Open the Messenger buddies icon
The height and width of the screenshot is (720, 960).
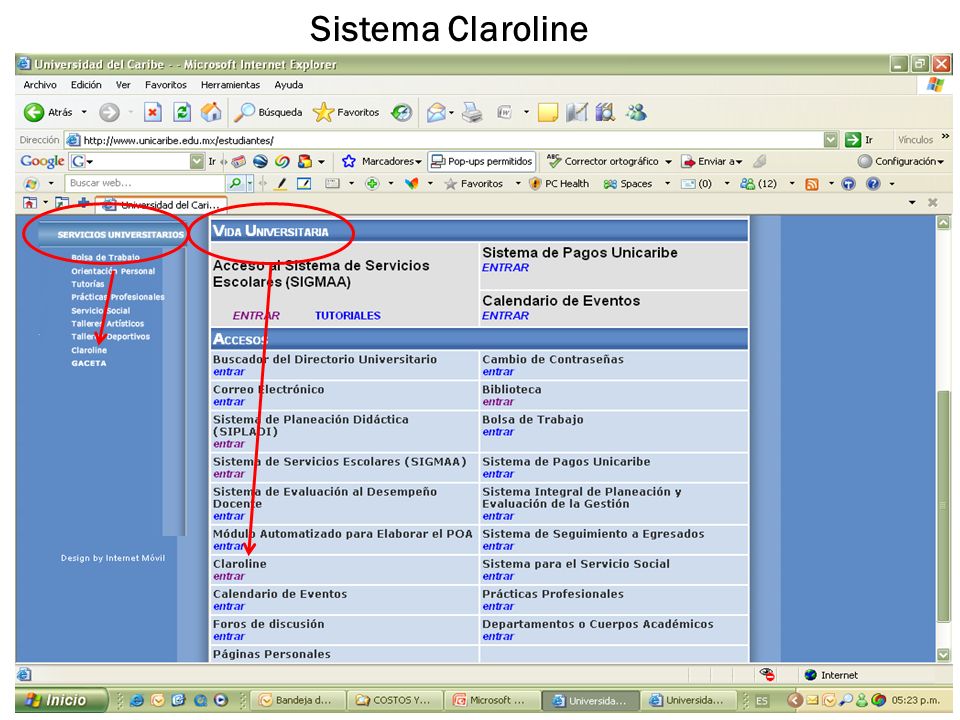coord(636,112)
